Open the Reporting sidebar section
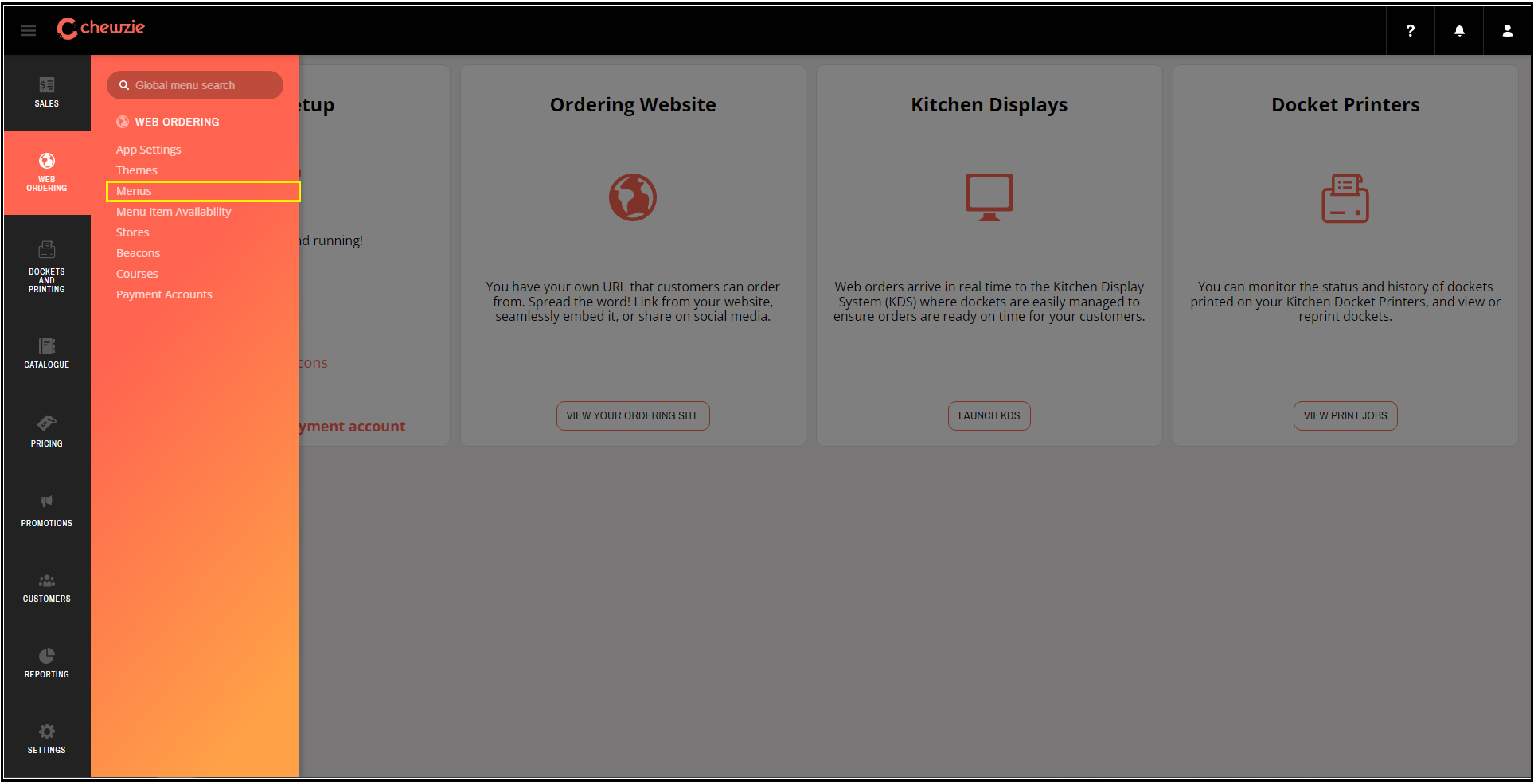Image resolution: width=1534 pixels, height=784 pixels. pyautogui.click(x=47, y=663)
